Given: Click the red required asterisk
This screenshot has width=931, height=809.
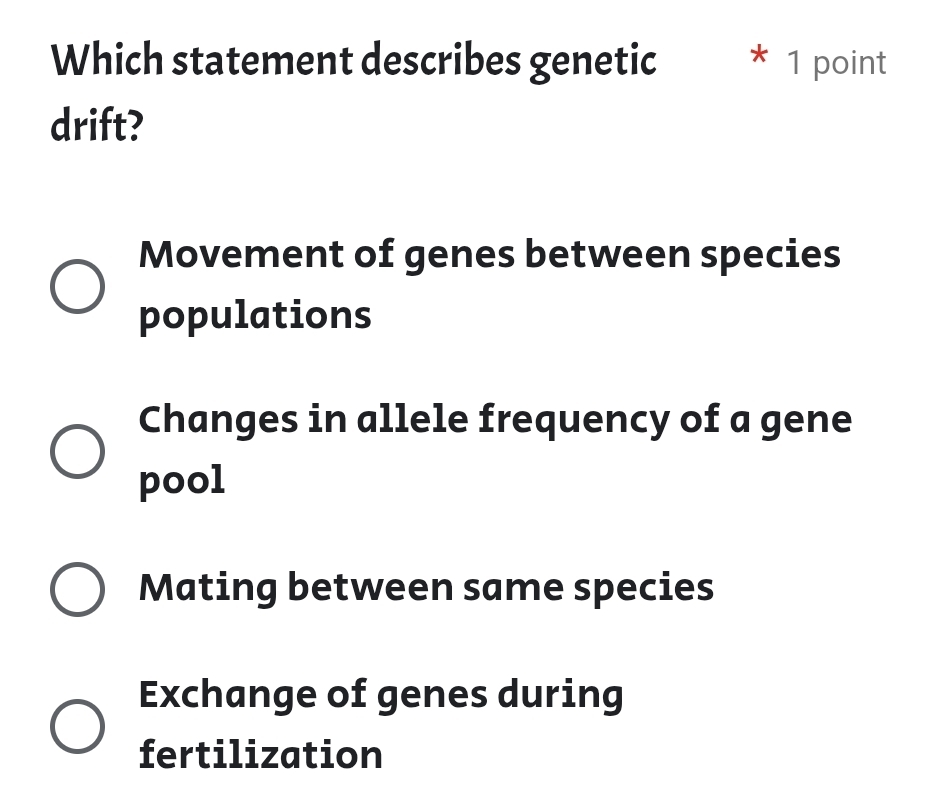Looking at the screenshot, I should (759, 60).
